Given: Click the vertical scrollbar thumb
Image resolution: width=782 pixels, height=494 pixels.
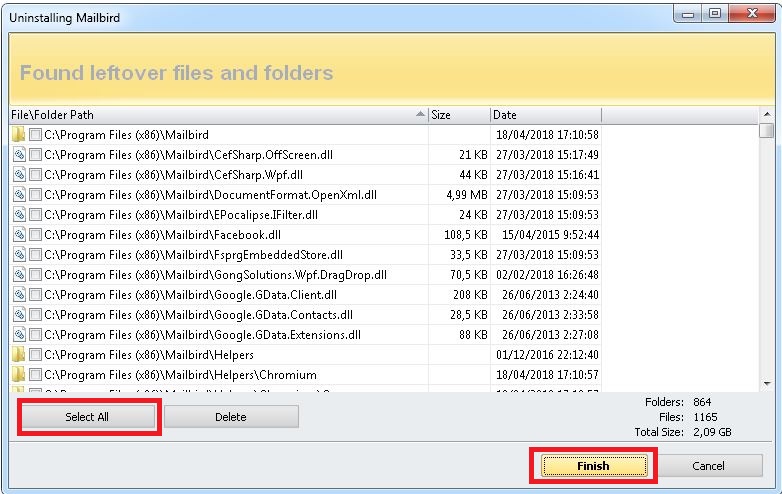Looking at the screenshot, I should (x=767, y=131).
